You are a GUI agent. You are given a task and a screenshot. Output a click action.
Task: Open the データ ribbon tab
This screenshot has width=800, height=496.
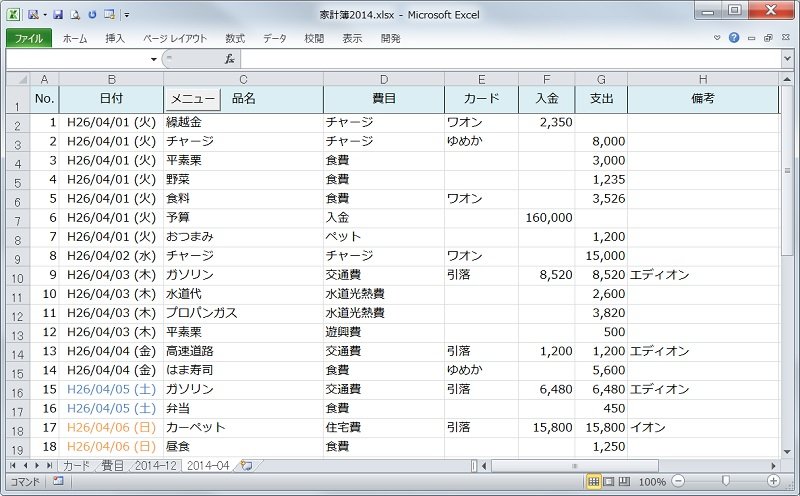click(x=275, y=38)
